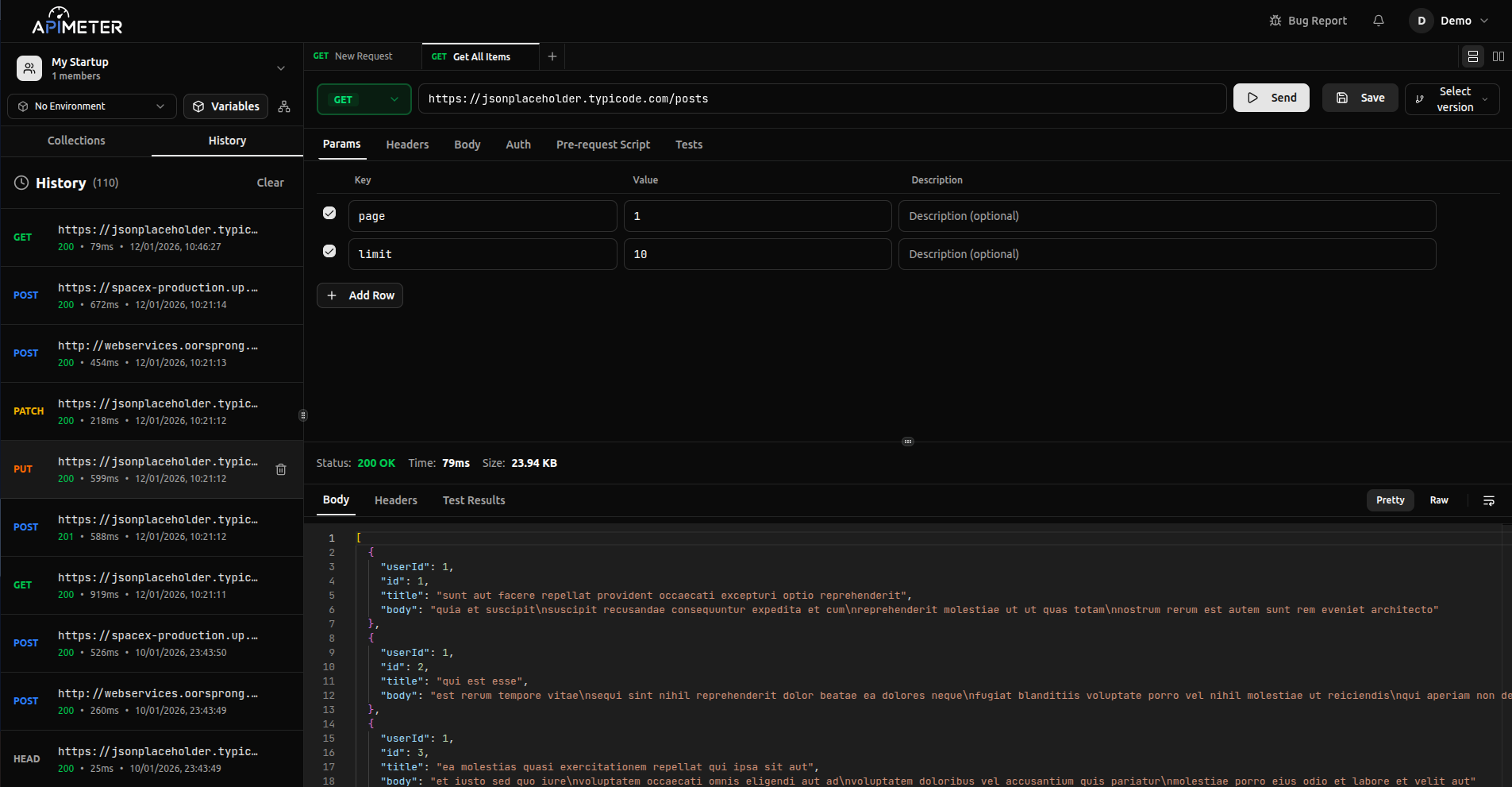Click the request URL input field
This screenshot has height=787, width=1512.
(x=821, y=99)
